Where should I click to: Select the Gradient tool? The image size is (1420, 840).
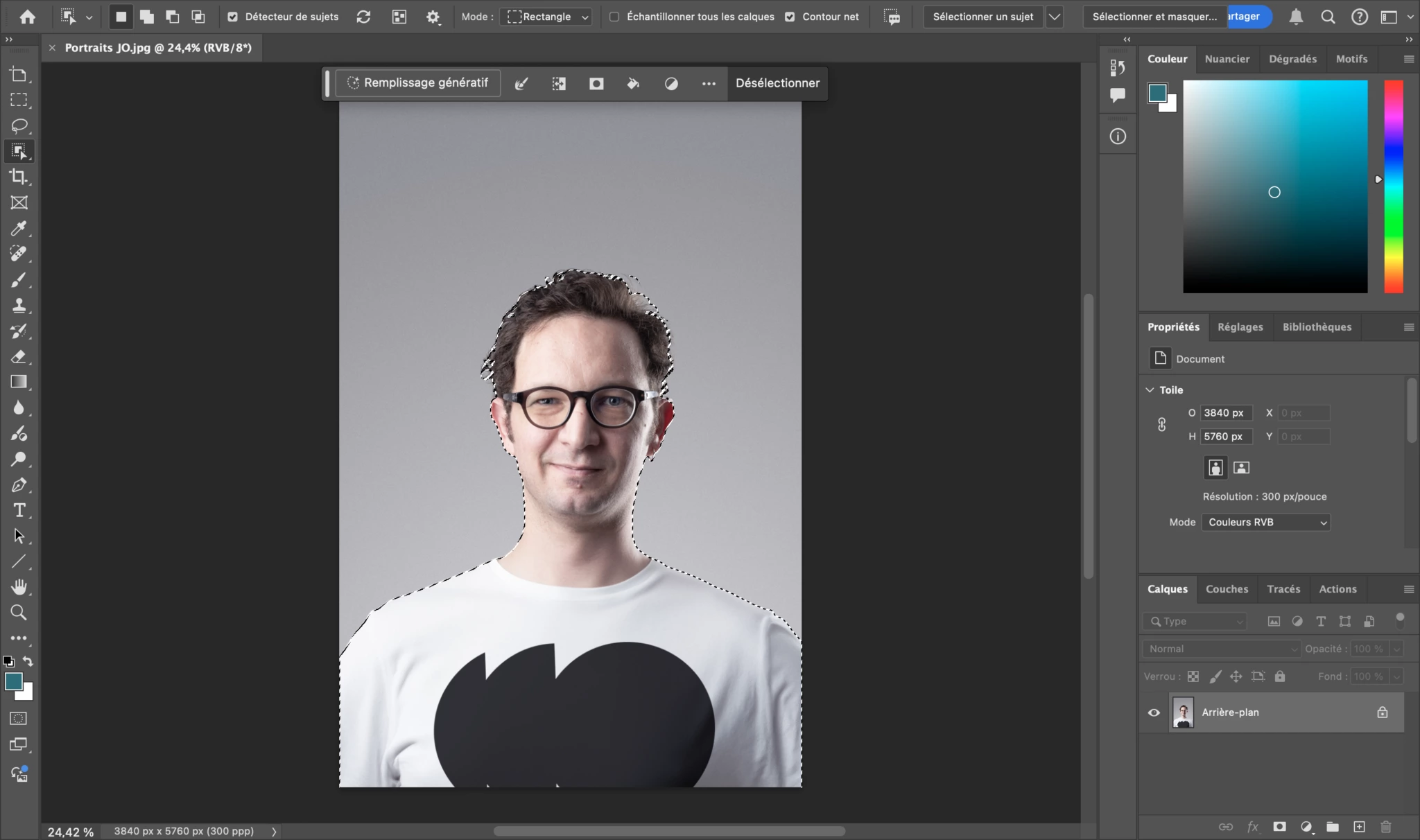[x=19, y=382]
